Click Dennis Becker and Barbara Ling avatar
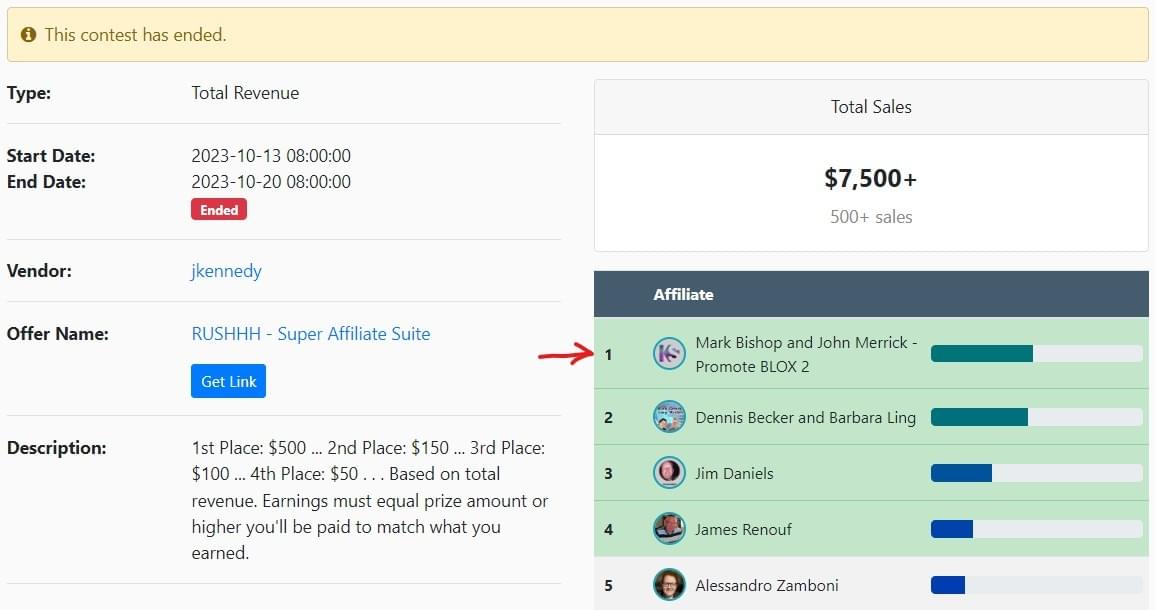Viewport: 1155px width, 610px height. (x=669, y=417)
